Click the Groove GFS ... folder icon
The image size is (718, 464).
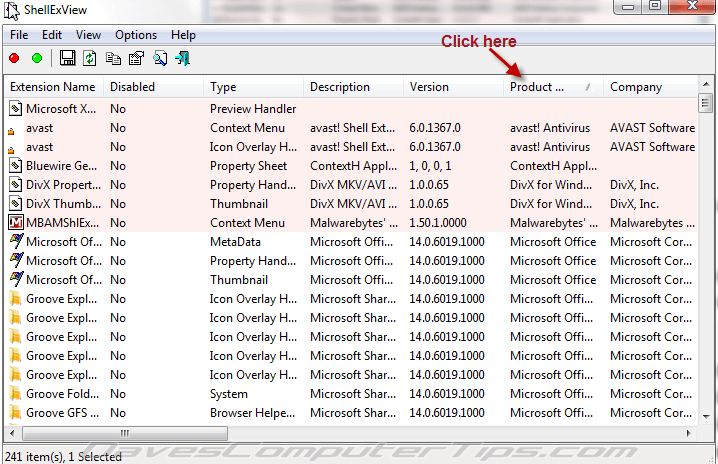click(x=16, y=413)
